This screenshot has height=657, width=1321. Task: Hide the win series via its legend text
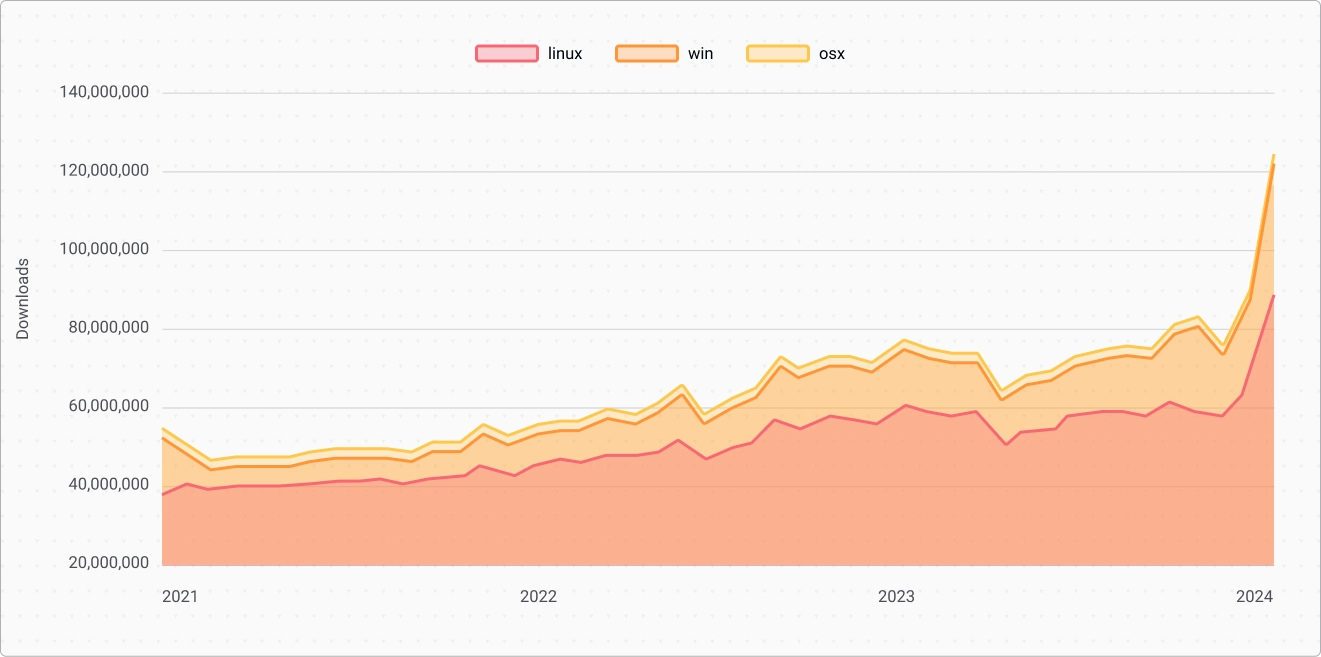(x=700, y=54)
